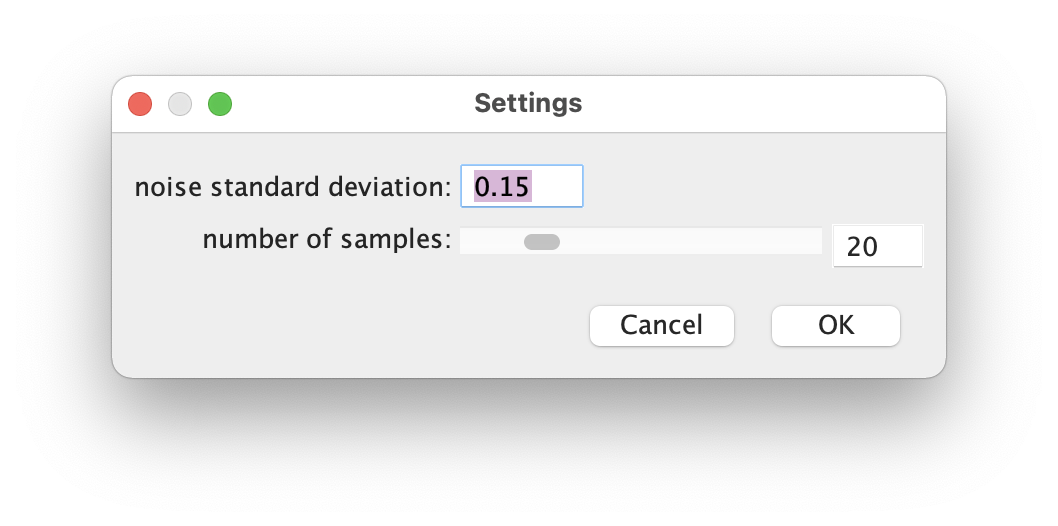Click the far left end of samples slider
Viewport: 1058px width, 526px height.
464,241
